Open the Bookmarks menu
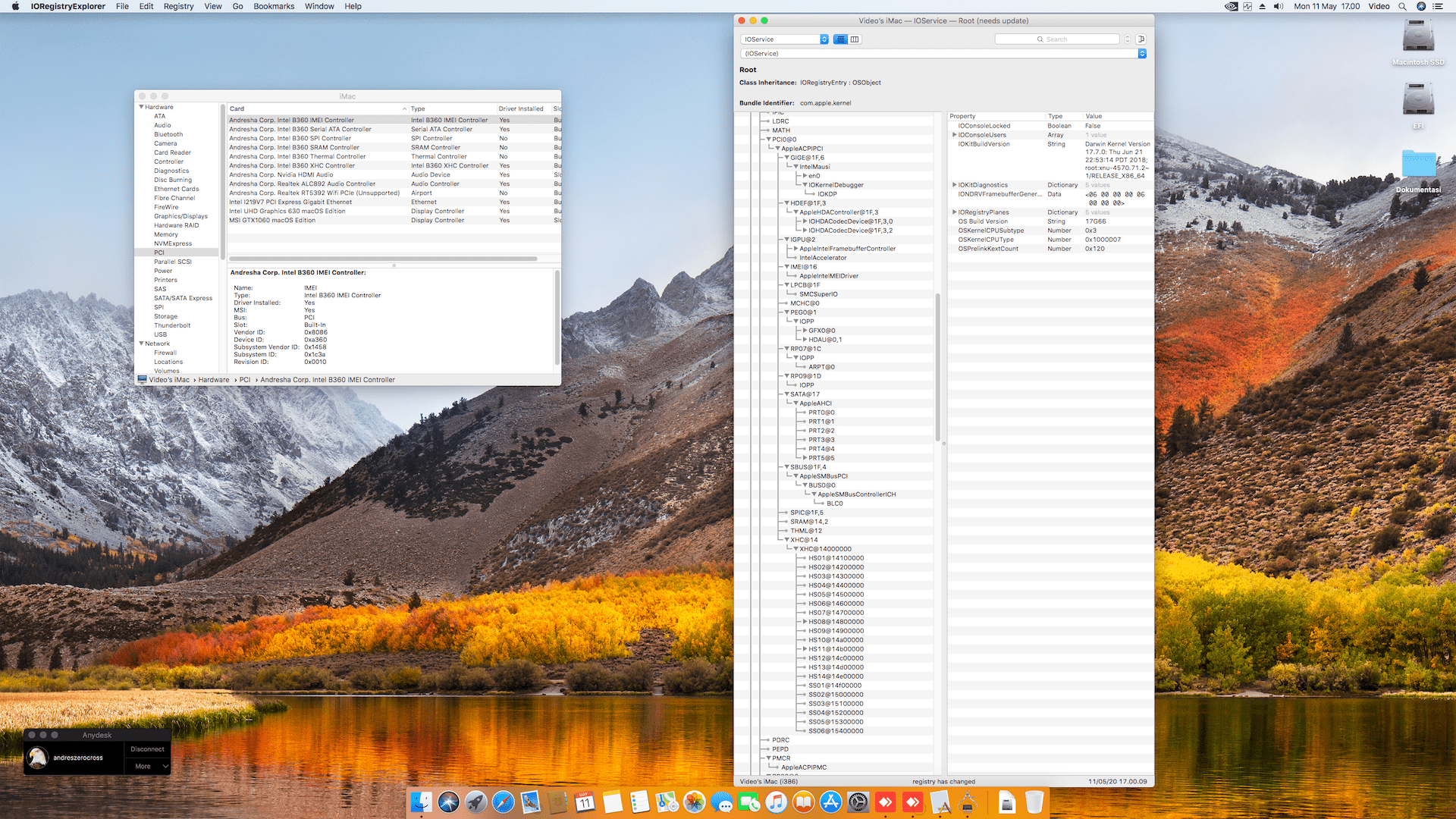 pyautogui.click(x=274, y=6)
